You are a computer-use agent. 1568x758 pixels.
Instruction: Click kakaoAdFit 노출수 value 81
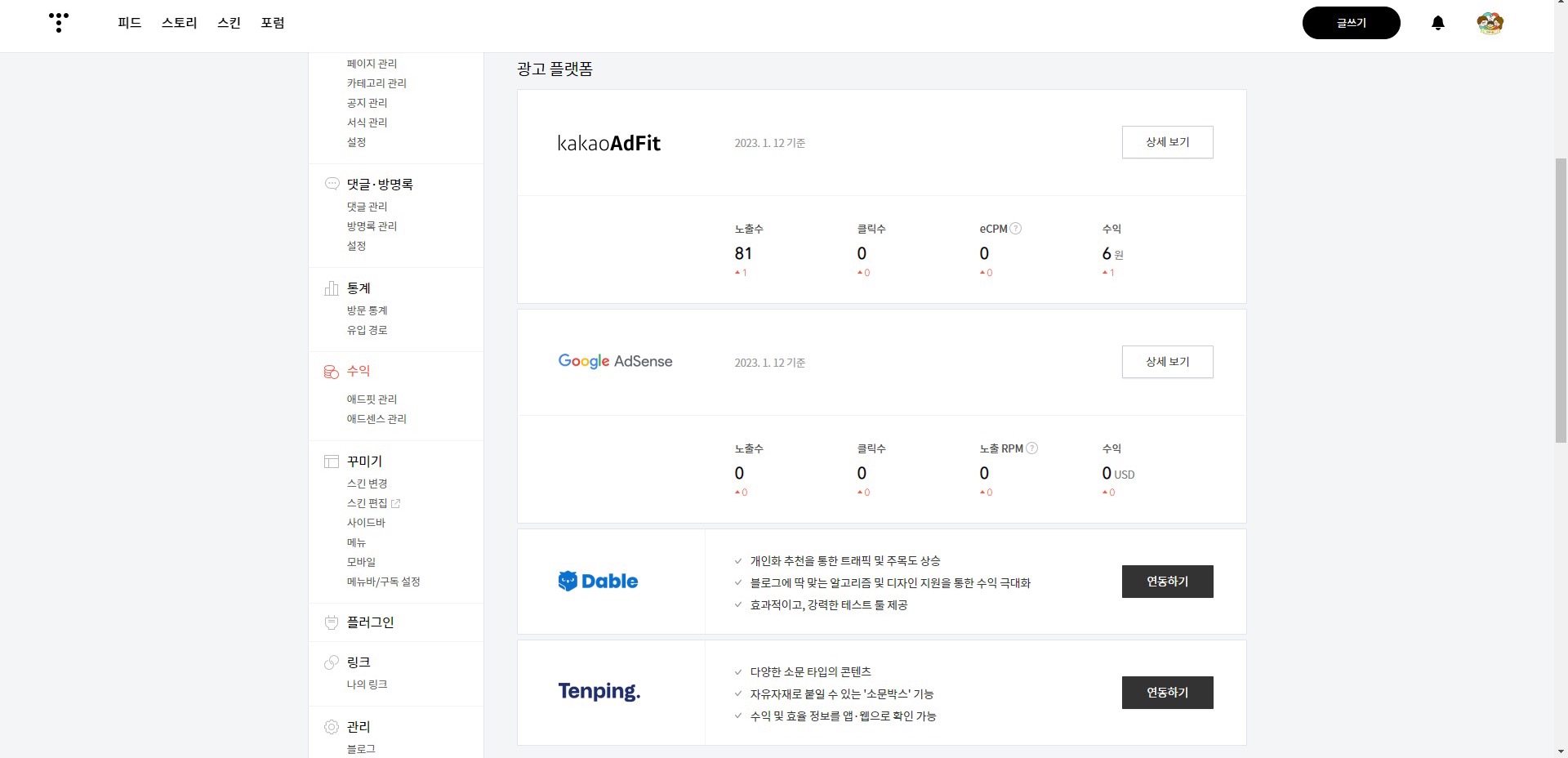tap(743, 254)
